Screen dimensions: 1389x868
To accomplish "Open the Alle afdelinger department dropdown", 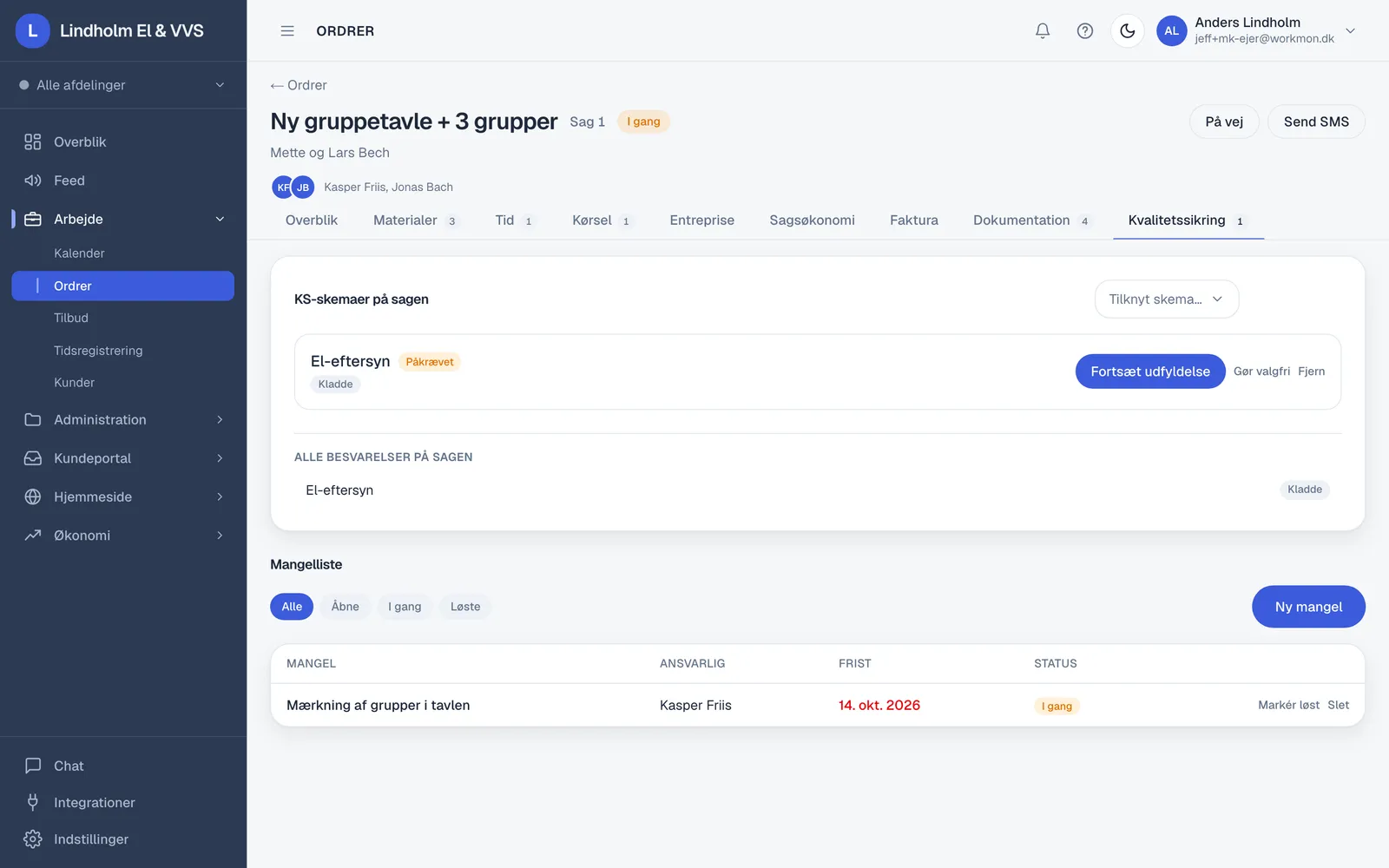I will [122, 85].
